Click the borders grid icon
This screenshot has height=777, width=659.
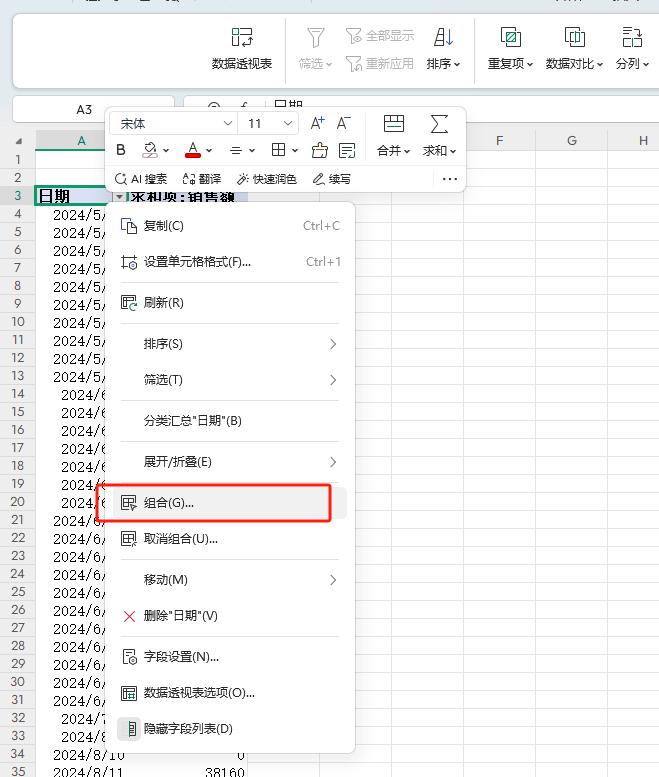[x=278, y=150]
